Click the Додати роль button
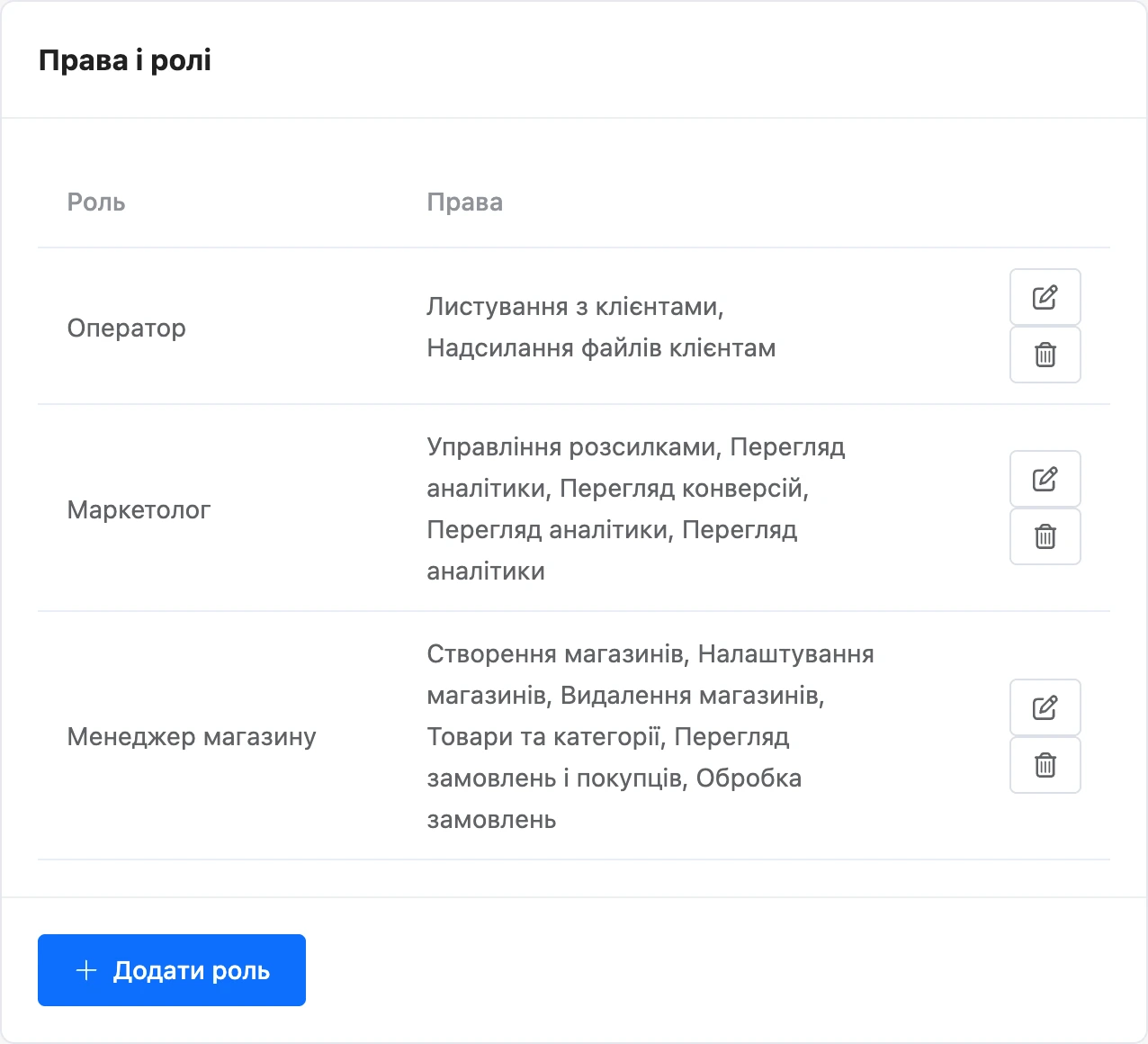This screenshot has height=1044, width=1148. (172, 970)
